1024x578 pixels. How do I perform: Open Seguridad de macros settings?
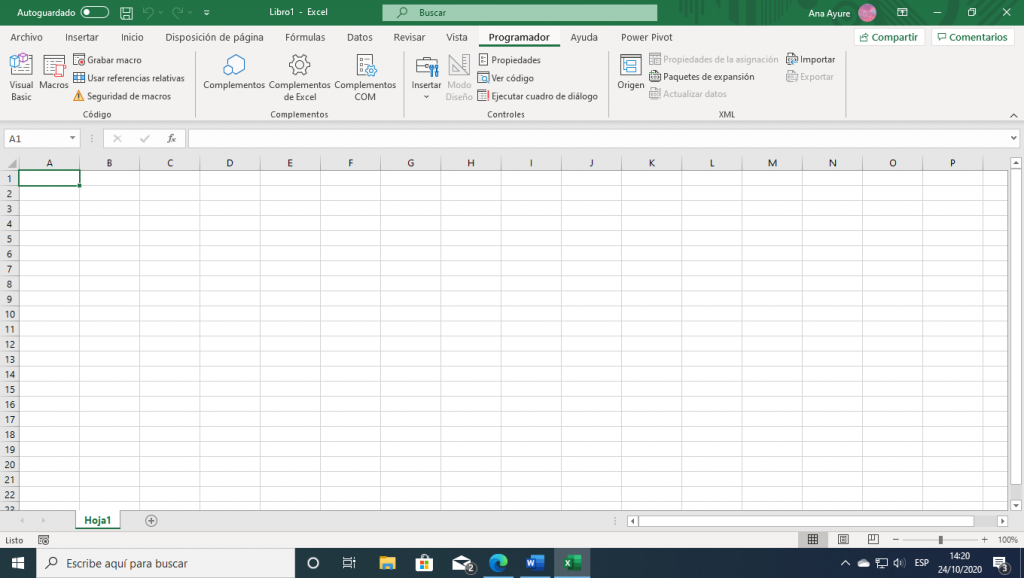[x=122, y=96]
